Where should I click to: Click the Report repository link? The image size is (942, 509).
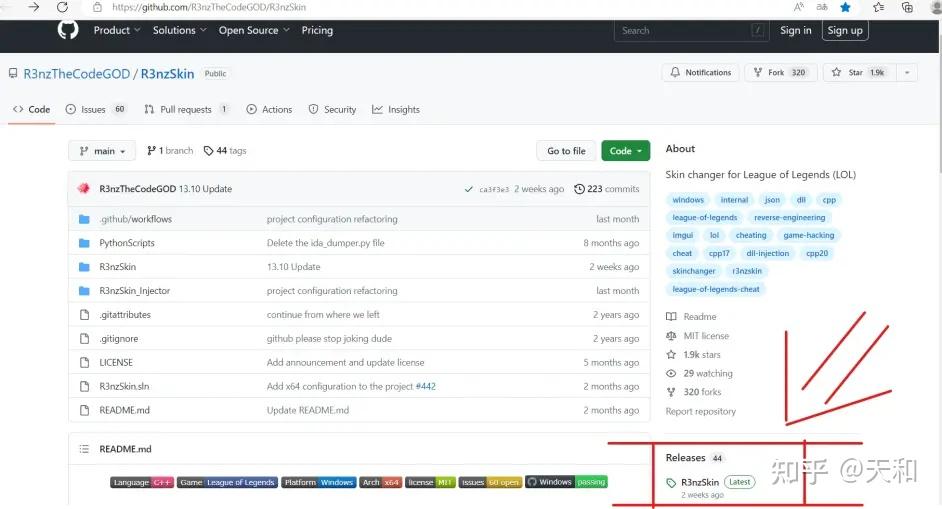click(700, 412)
